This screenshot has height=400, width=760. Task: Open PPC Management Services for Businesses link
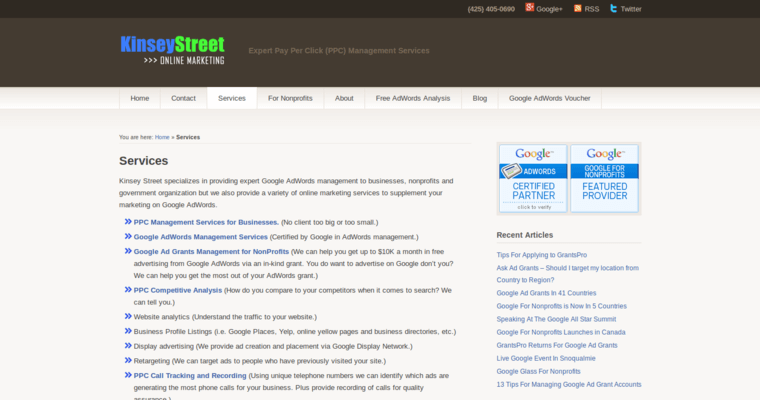coord(206,222)
